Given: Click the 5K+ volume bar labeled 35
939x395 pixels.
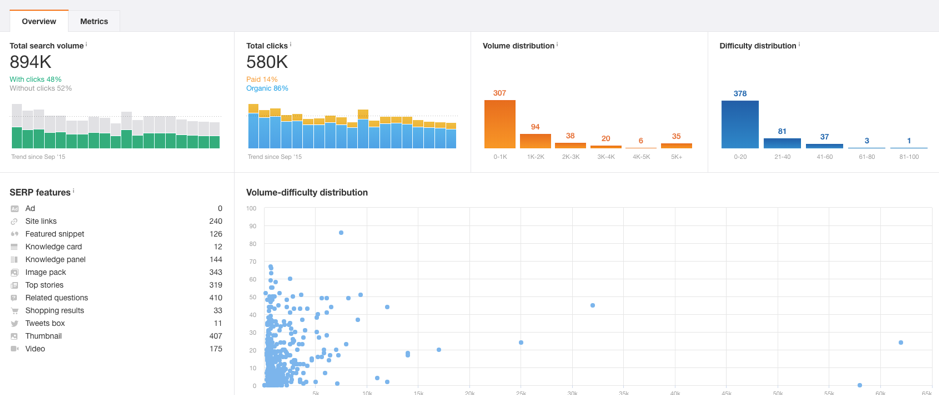Looking at the screenshot, I should (x=676, y=145).
